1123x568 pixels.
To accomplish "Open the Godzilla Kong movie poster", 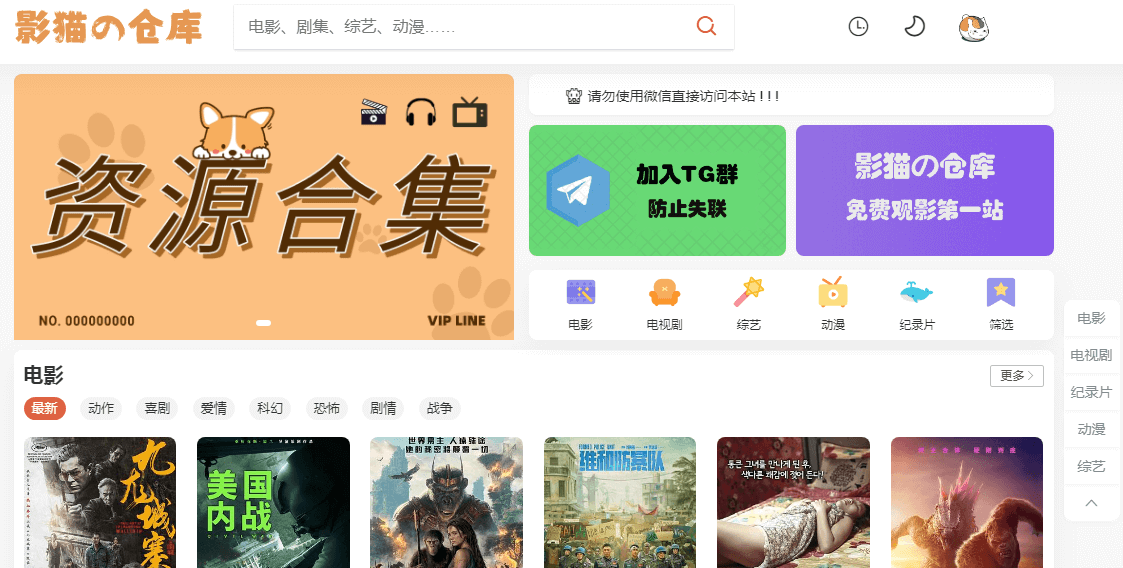I will coord(967,502).
